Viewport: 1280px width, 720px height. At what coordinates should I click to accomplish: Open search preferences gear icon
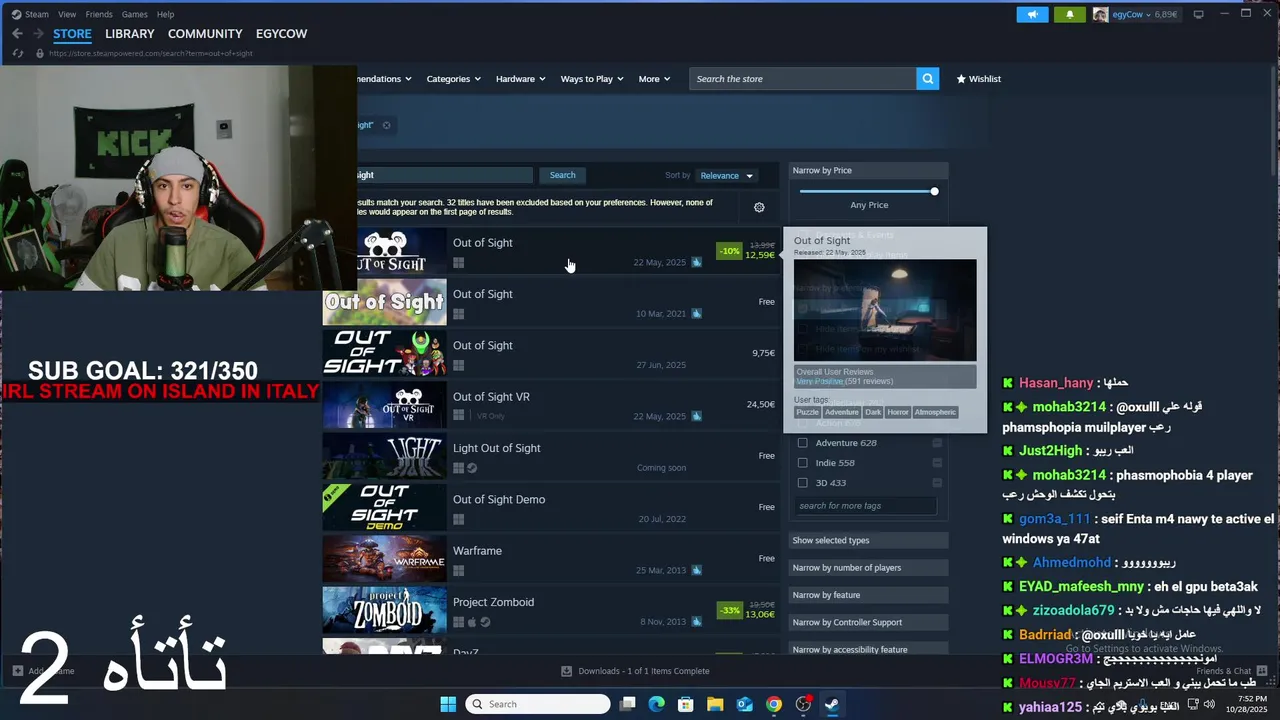tap(759, 207)
